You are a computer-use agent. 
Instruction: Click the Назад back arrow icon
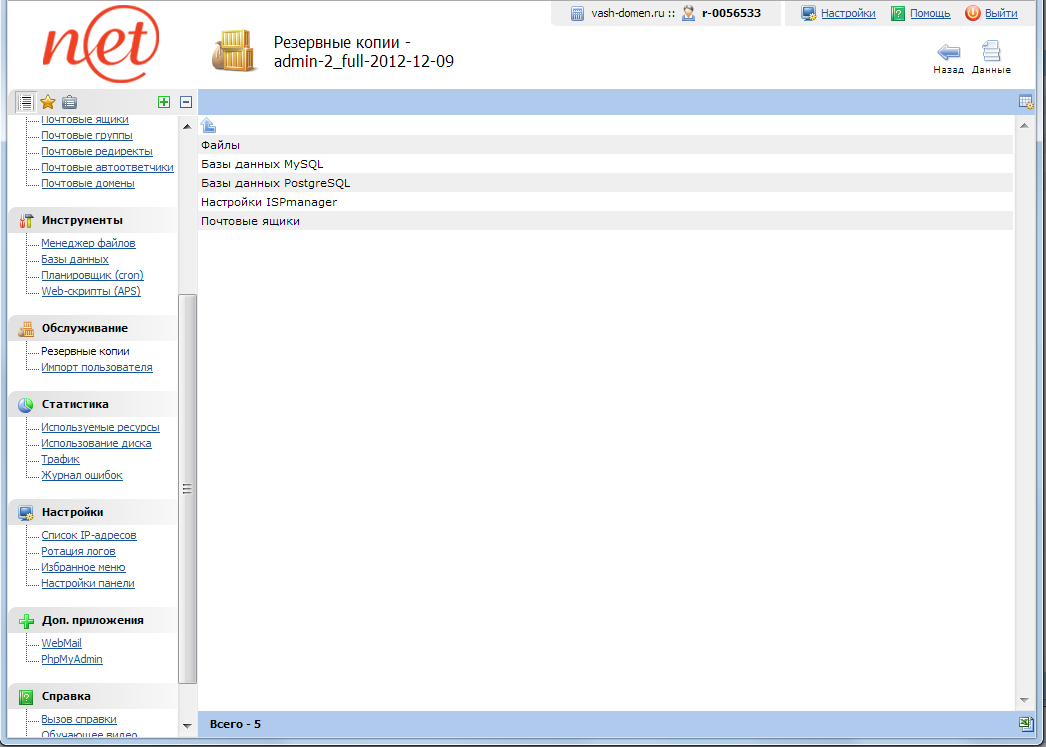pyautogui.click(x=948, y=53)
